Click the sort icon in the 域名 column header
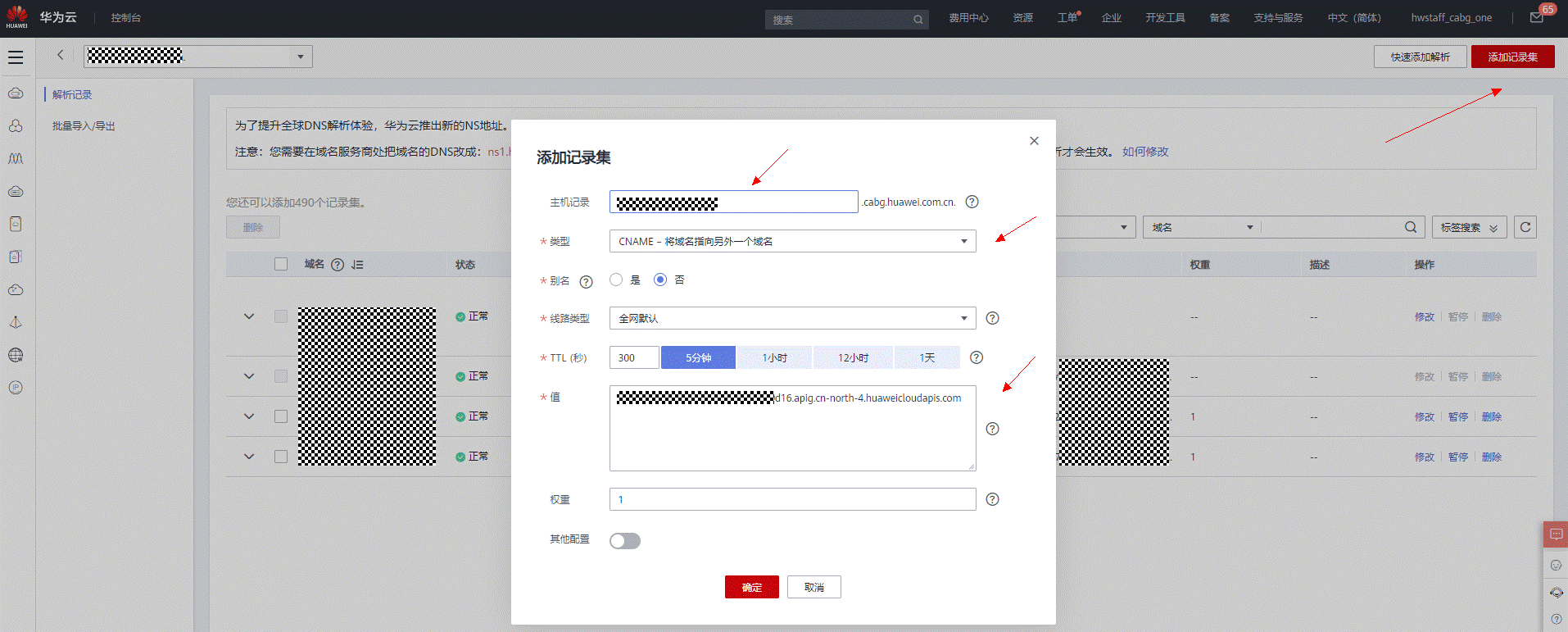The height and width of the screenshot is (632, 1568). (x=357, y=265)
